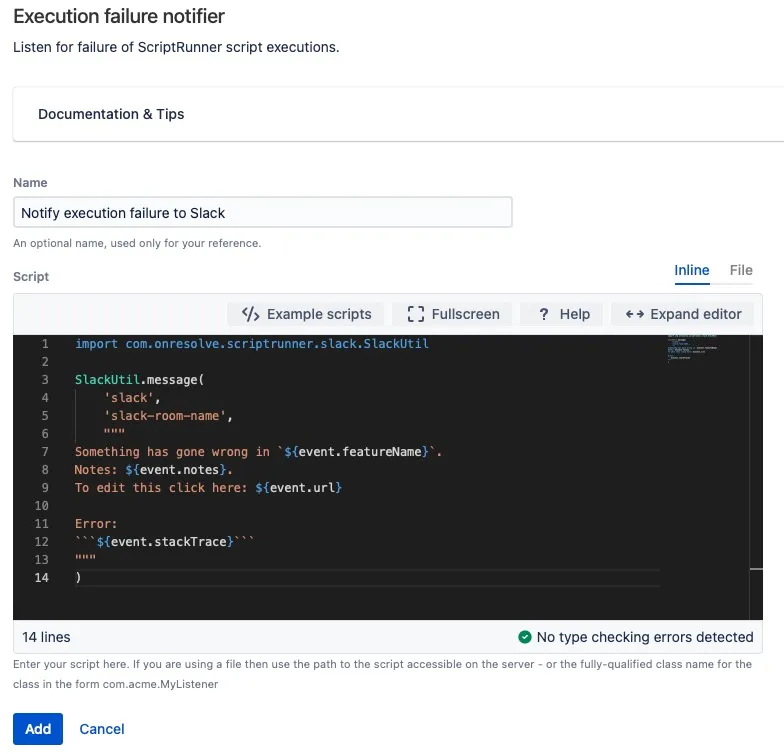Click the 'Execution failure notifier' heading
The width and height of the screenshot is (784, 754).
119,16
